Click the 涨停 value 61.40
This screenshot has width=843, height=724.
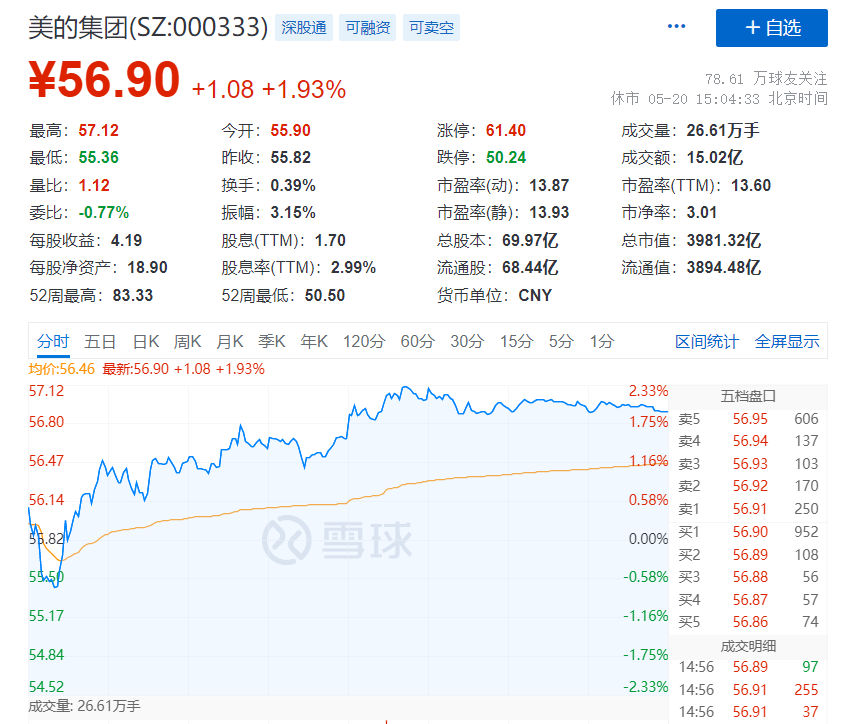tap(506, 131)
